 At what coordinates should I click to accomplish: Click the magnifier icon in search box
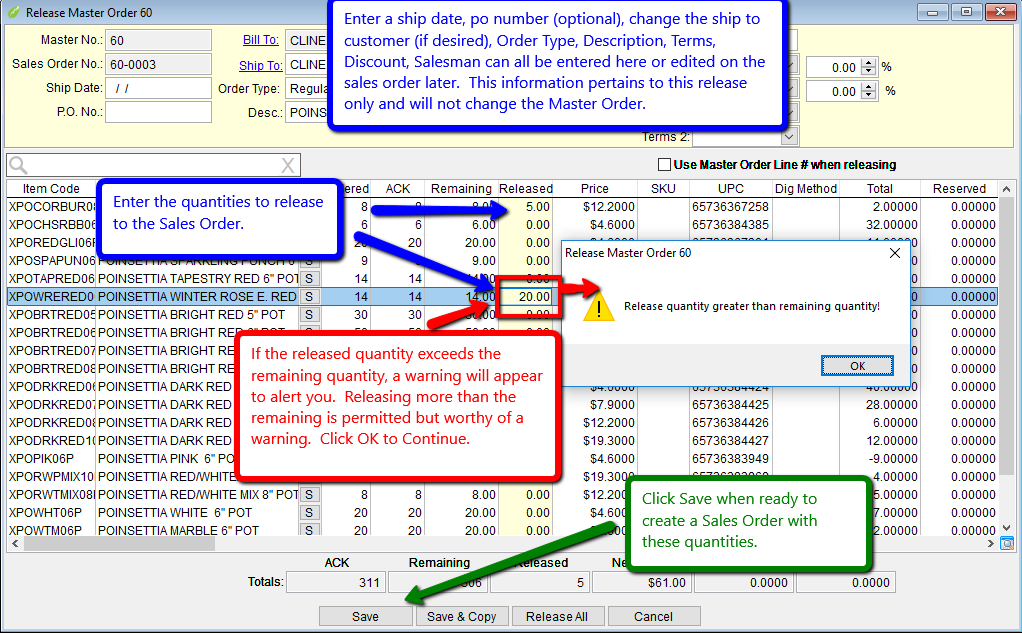[19, 165]
